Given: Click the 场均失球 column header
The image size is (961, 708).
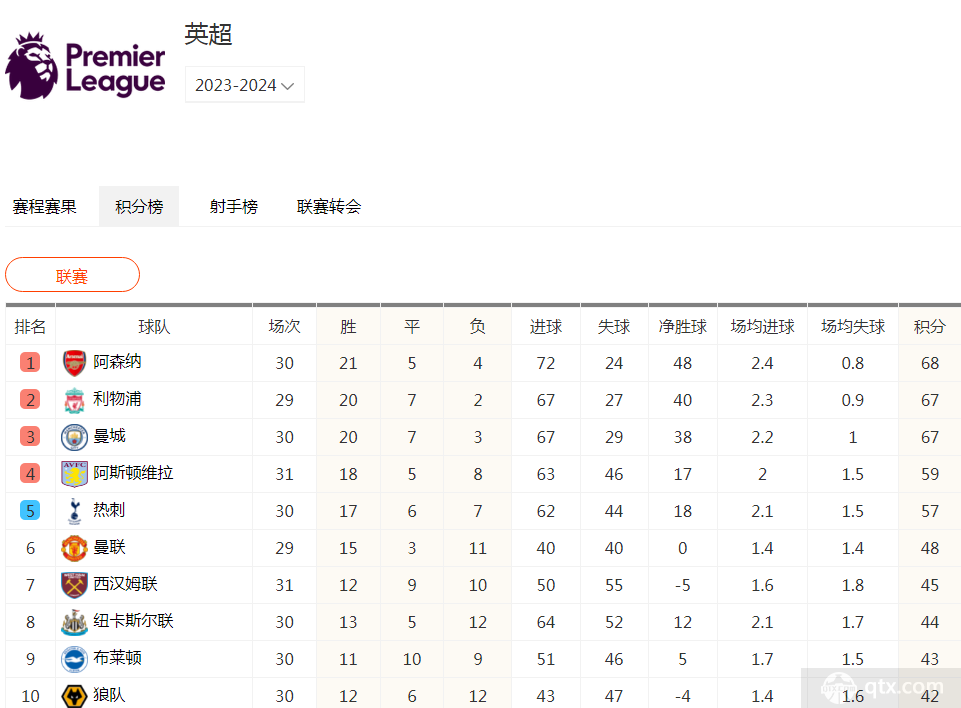Looking at the screenshot, I should [853, 327].
